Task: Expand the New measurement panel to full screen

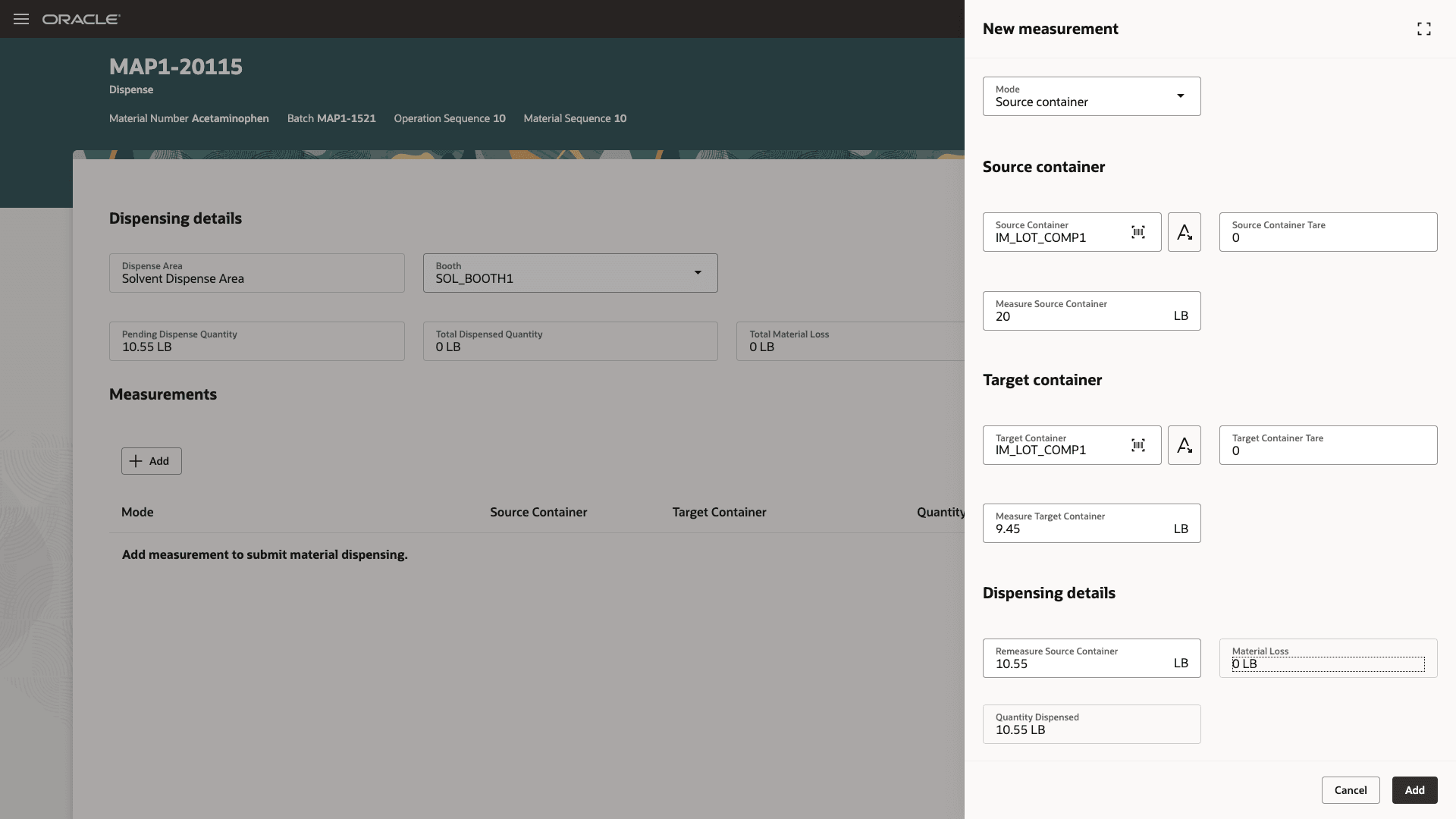Action: (x=1424, y=29)
